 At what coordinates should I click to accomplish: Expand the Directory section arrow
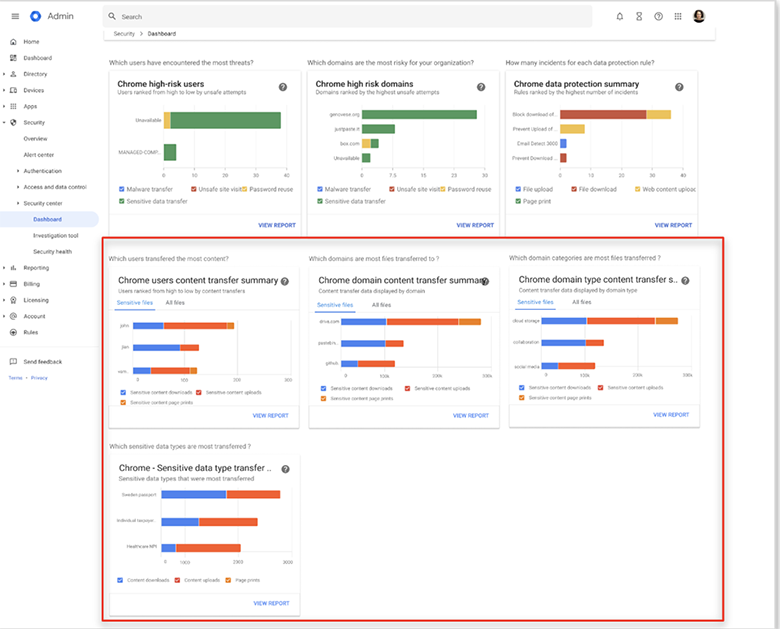[x=4, y=74]
